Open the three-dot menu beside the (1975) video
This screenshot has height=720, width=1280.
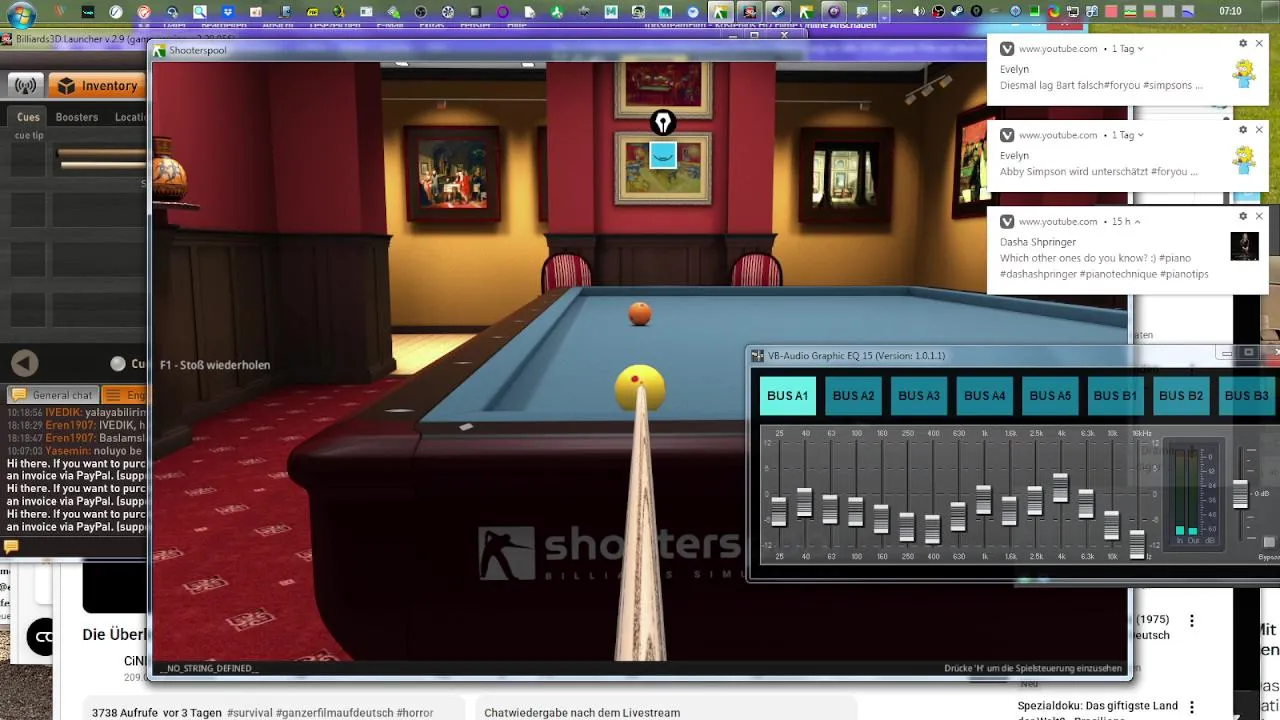[1191, 621]
